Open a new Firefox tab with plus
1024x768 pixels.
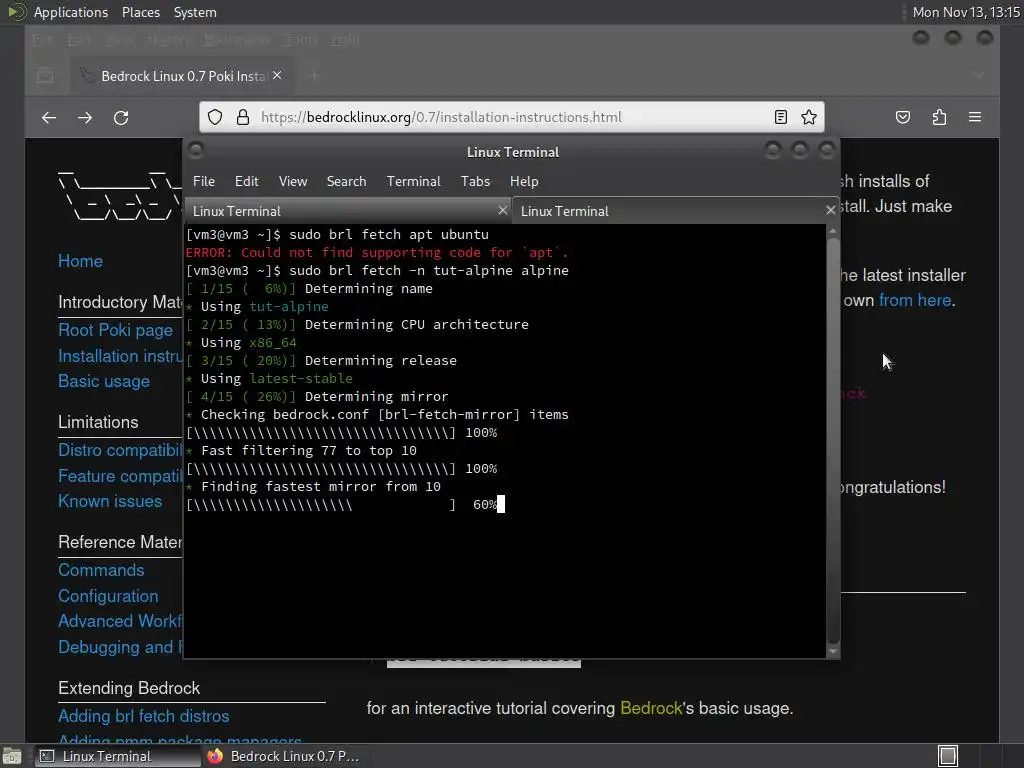(314, 76)
